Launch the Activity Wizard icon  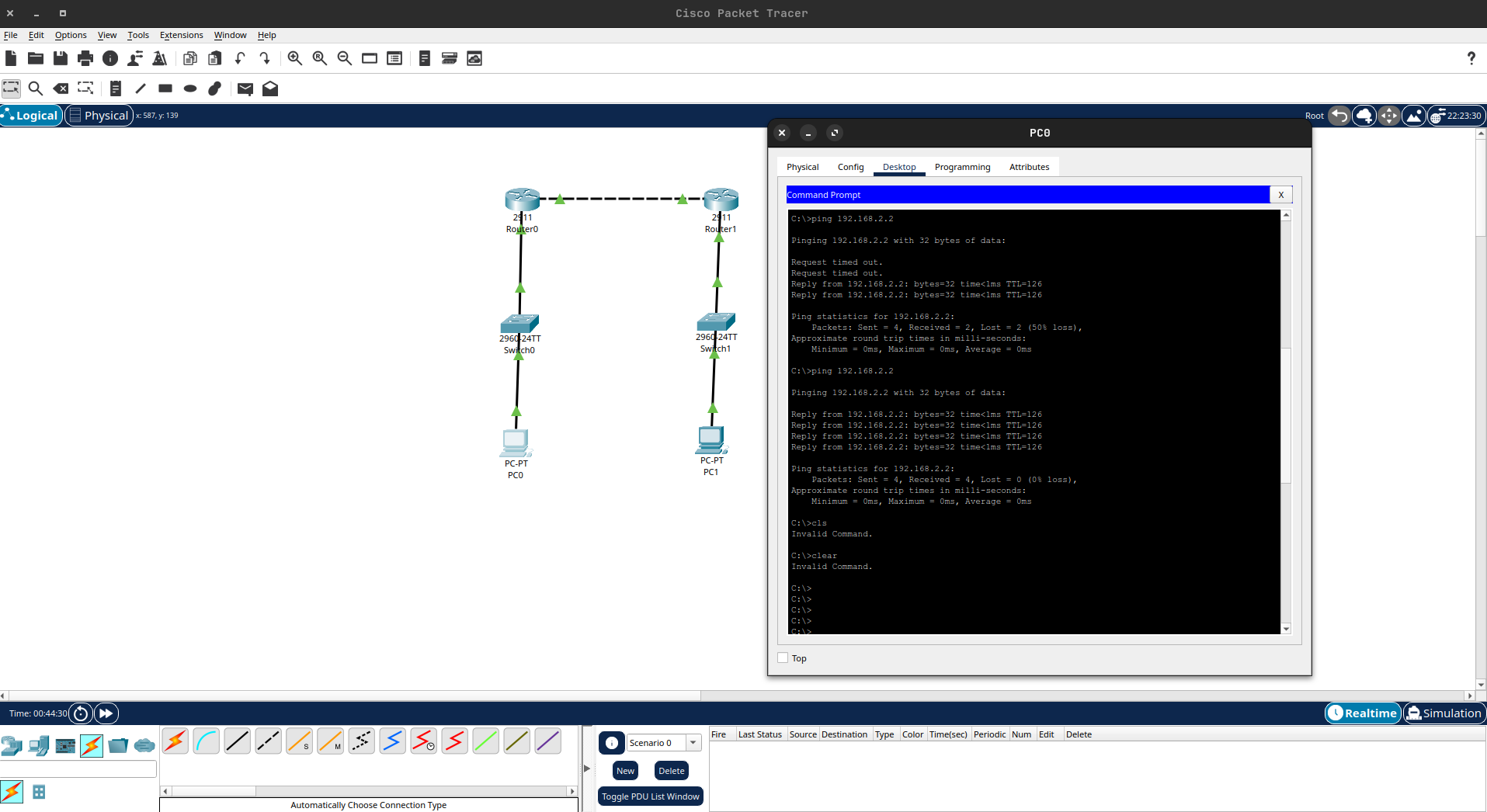[x=160, y=58]
